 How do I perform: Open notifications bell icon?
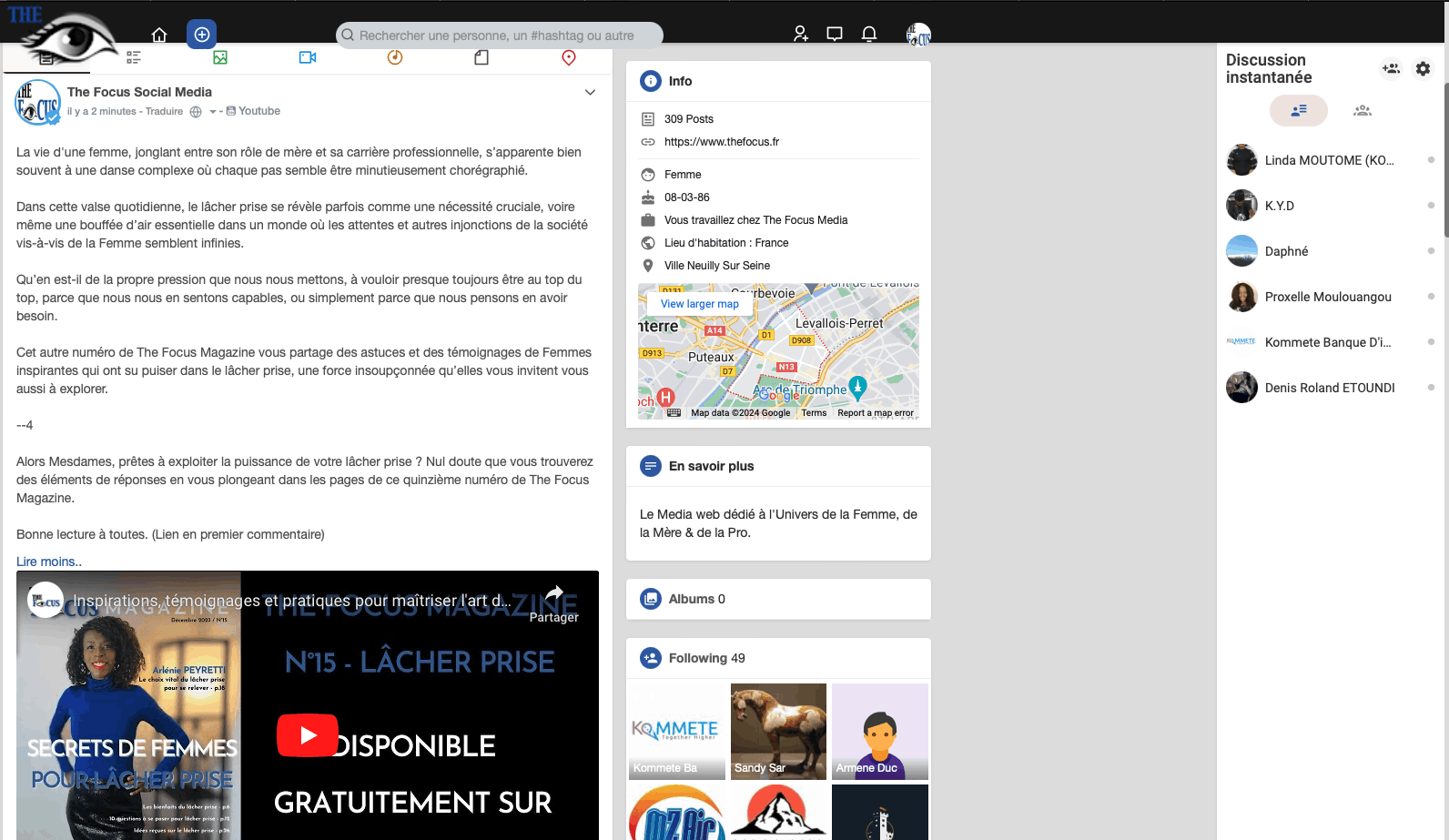869,34
